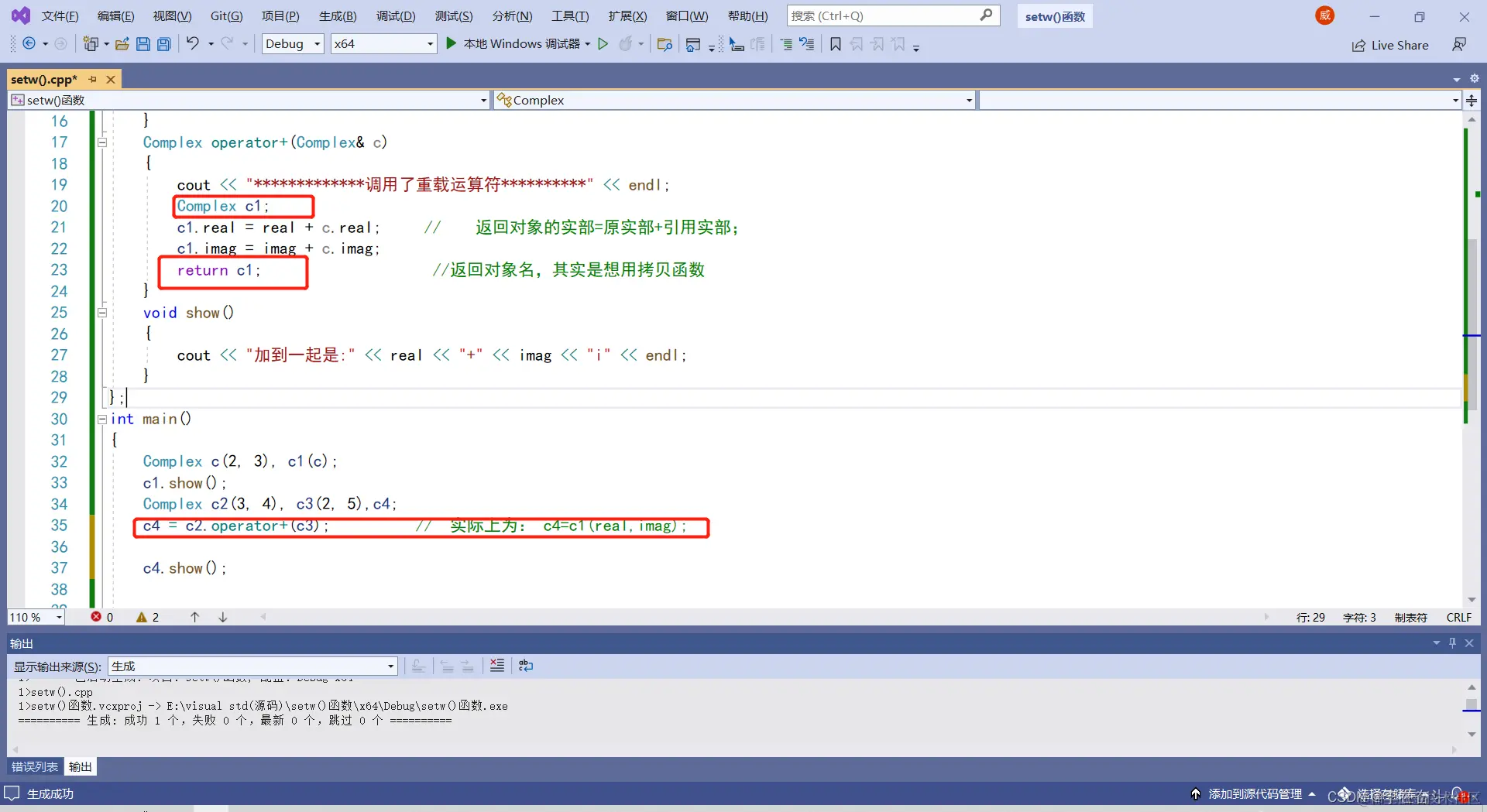Open the 视图(V) menu
Screen dimensions: 1487x812
[172, 15]
